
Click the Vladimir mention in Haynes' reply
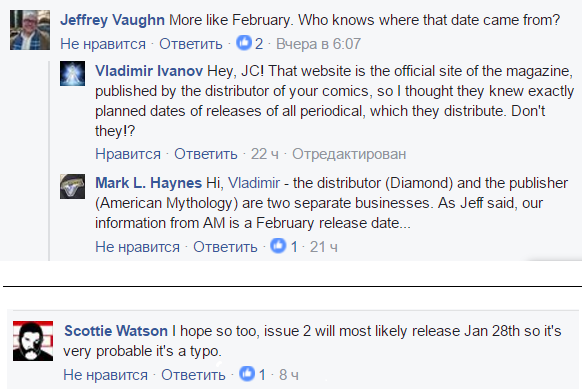click(254, 183)
